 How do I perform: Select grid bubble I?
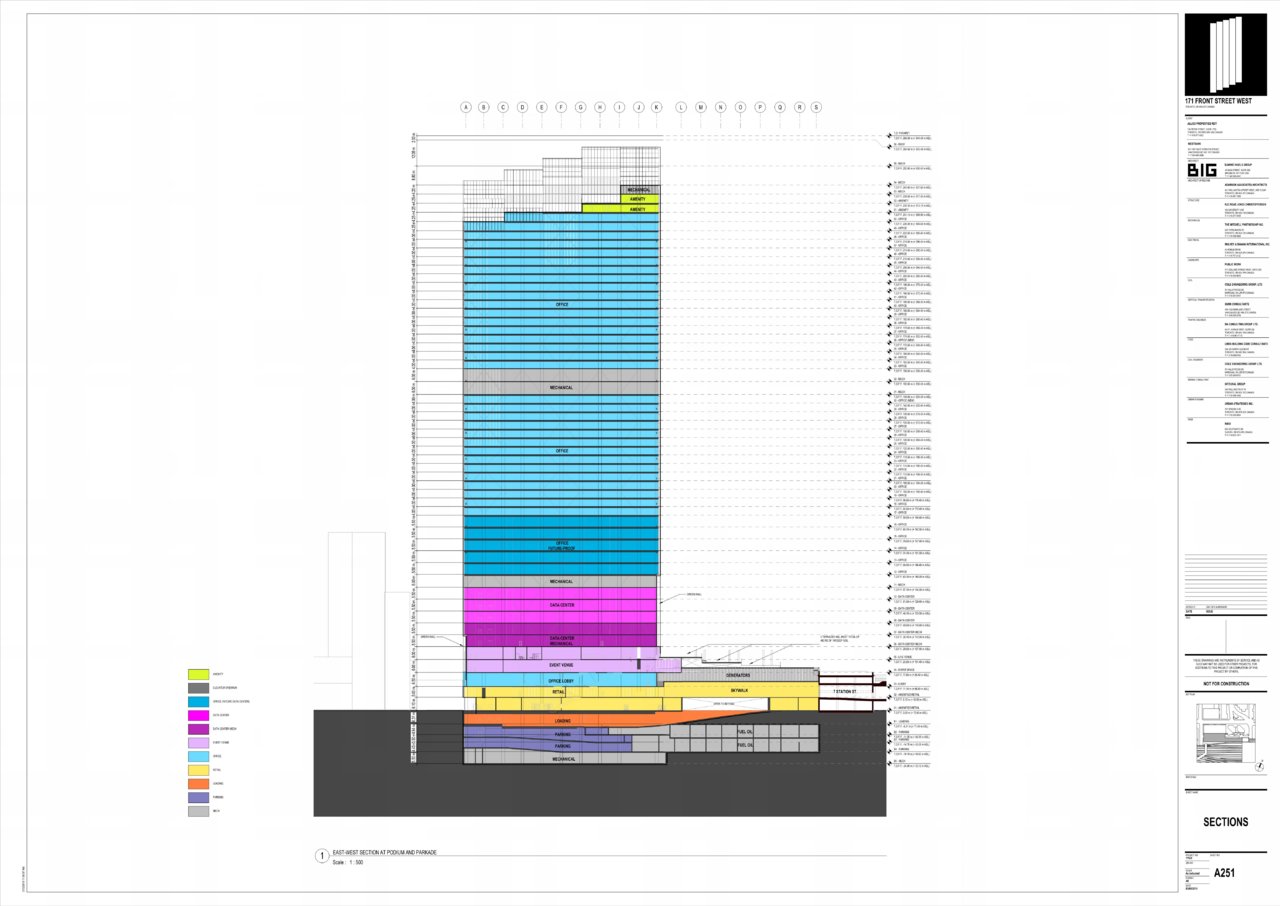click(x=619, y=107)
